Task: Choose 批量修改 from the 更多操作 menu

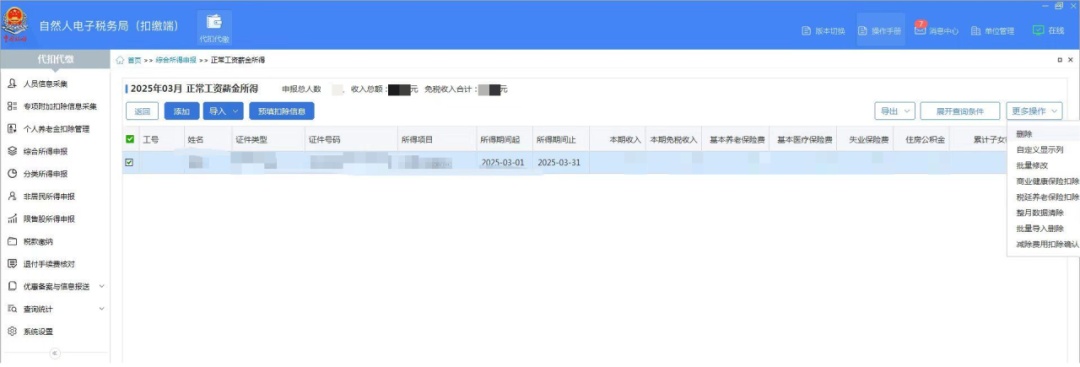Action: click(1031, 165)
